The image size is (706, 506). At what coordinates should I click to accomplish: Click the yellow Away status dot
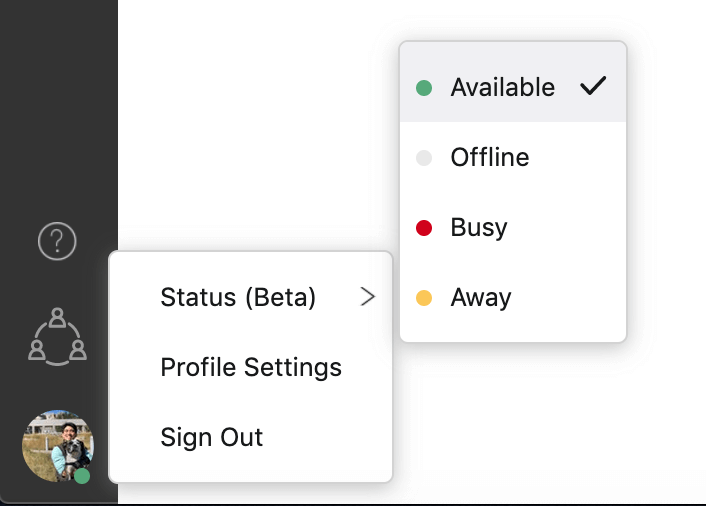(x=424, y=298)
